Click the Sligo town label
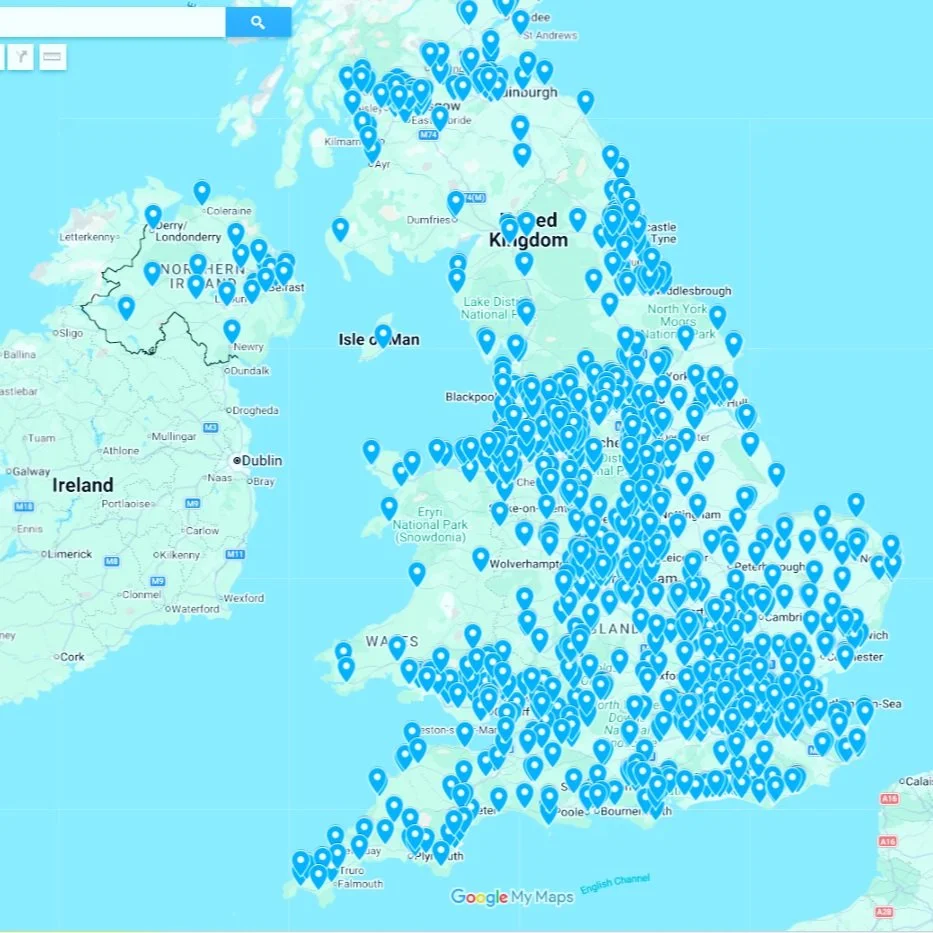The height and width of the screenshot is (933, 933). pos(71,333)
